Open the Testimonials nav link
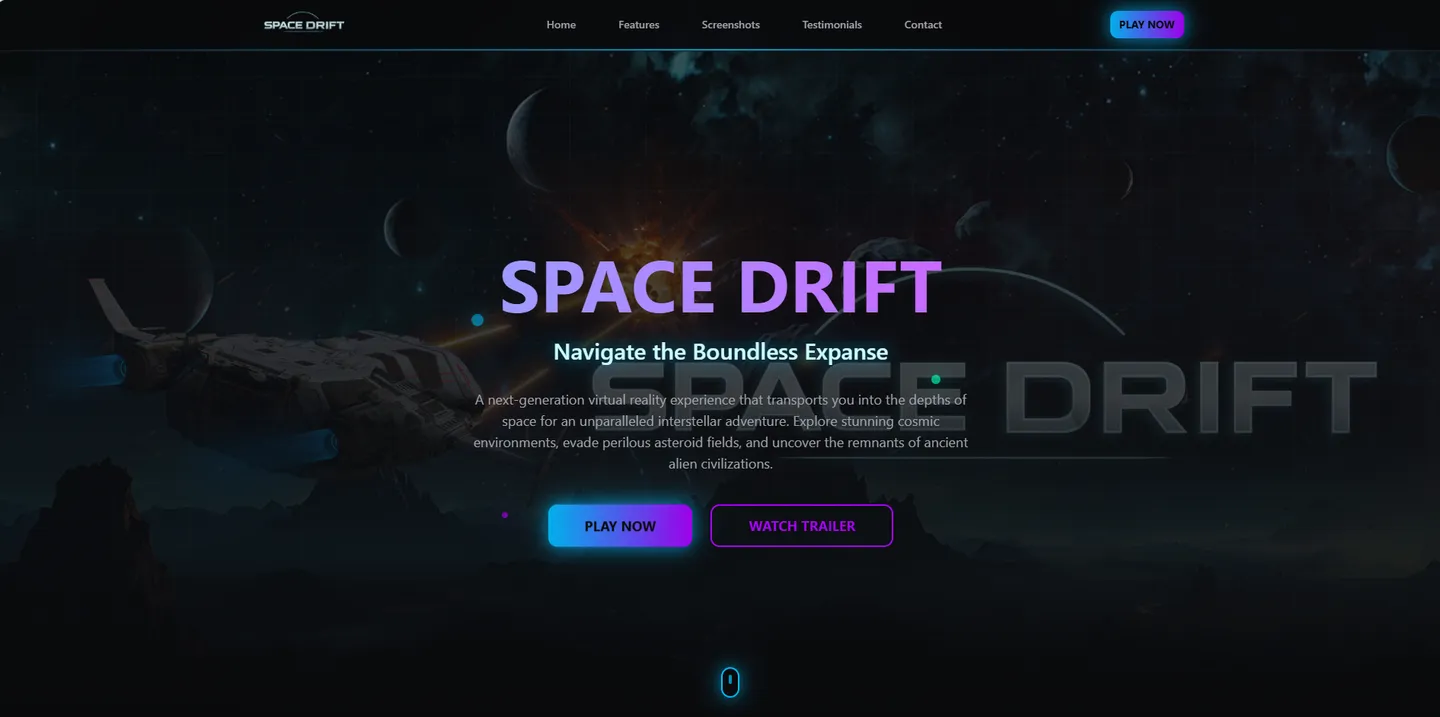 [x=832, y=25]
